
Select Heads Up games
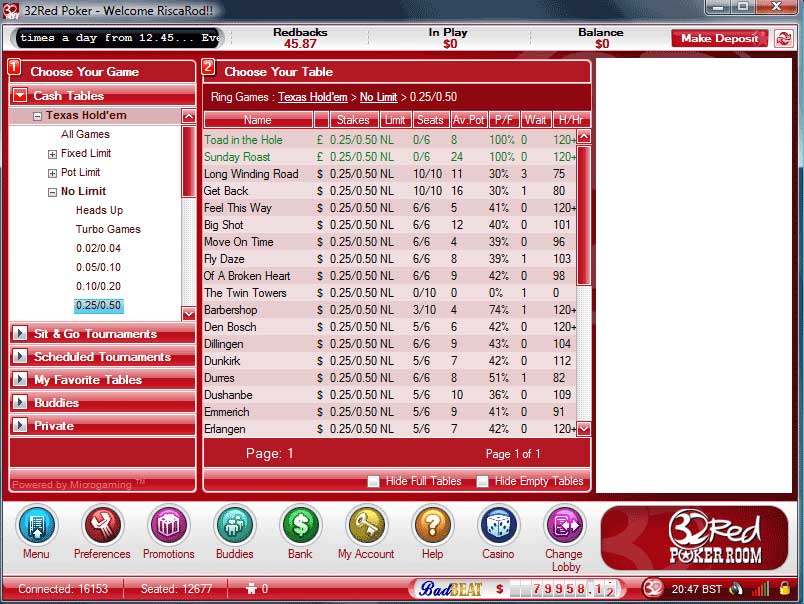click(99, 210)
